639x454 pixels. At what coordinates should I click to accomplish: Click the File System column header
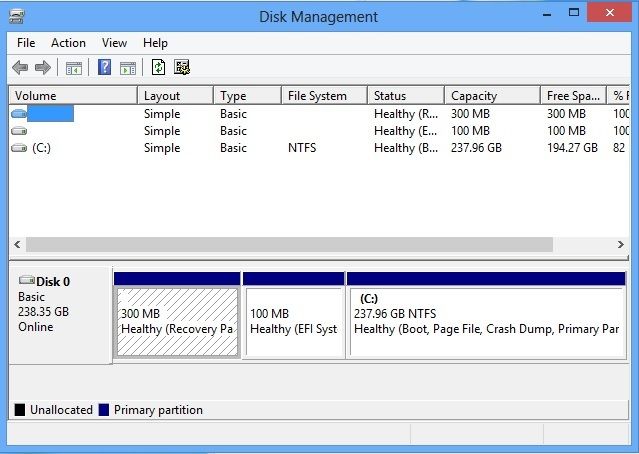[x=323, y=96]
